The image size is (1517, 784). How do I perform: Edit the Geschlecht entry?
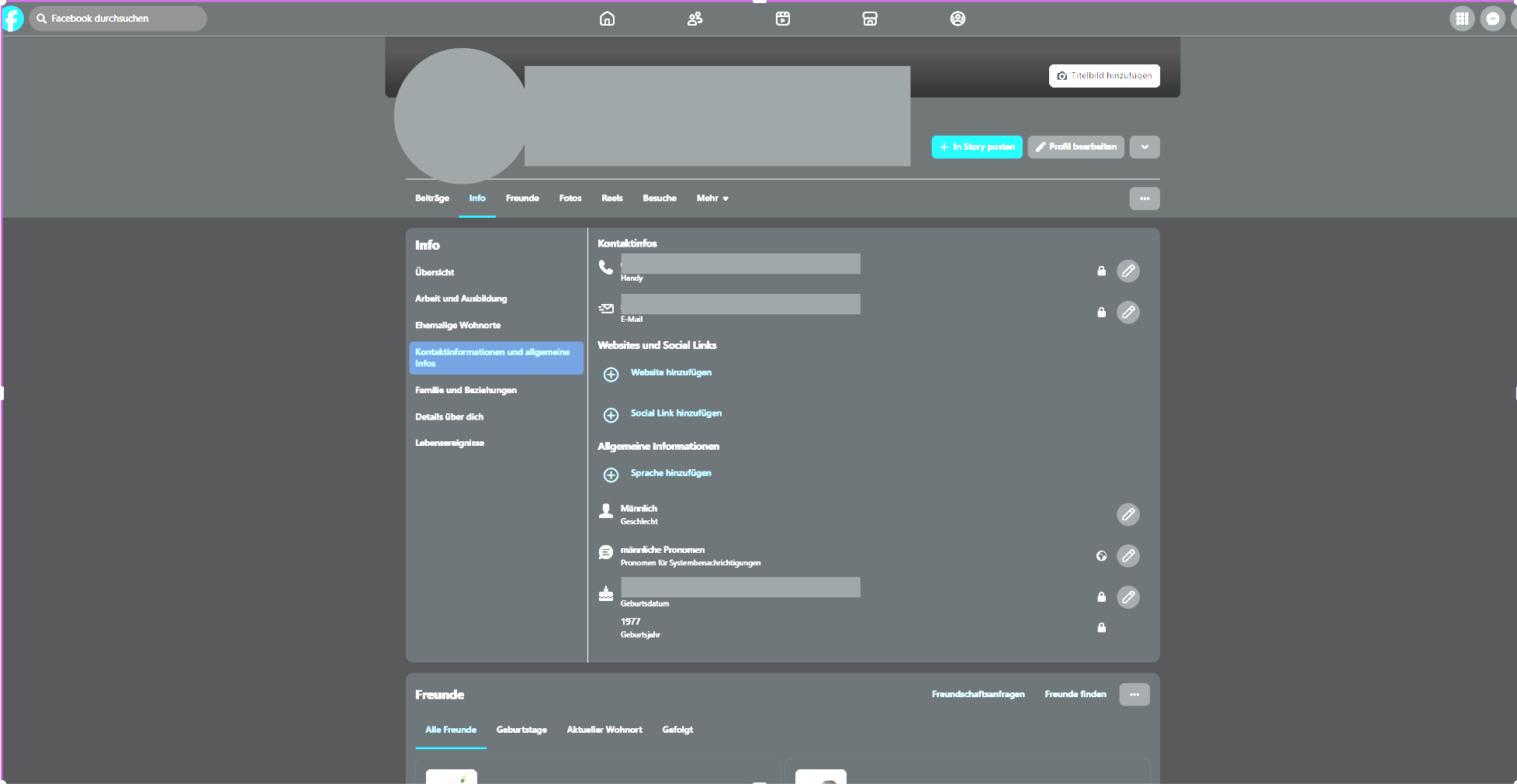[1128, 514]
